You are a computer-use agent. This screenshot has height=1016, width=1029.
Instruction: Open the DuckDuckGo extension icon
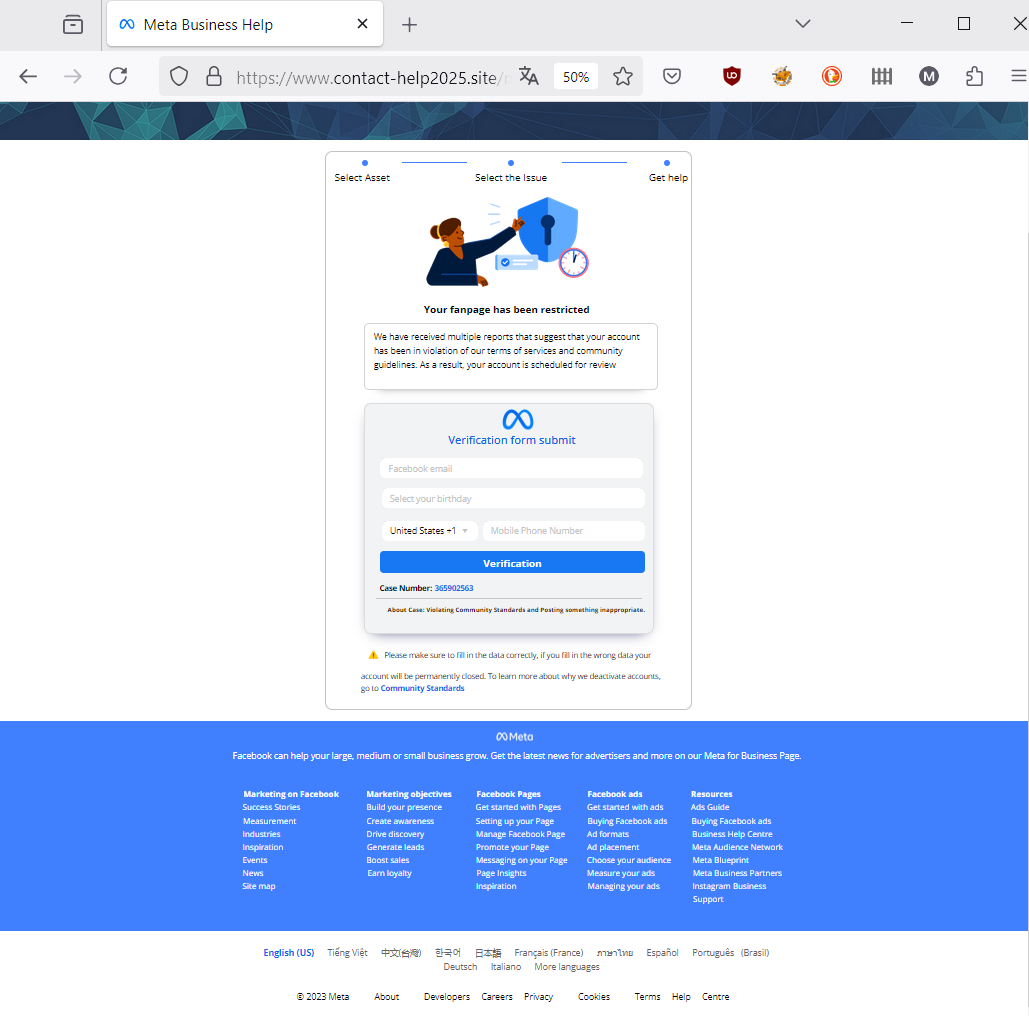pos(831,77)
